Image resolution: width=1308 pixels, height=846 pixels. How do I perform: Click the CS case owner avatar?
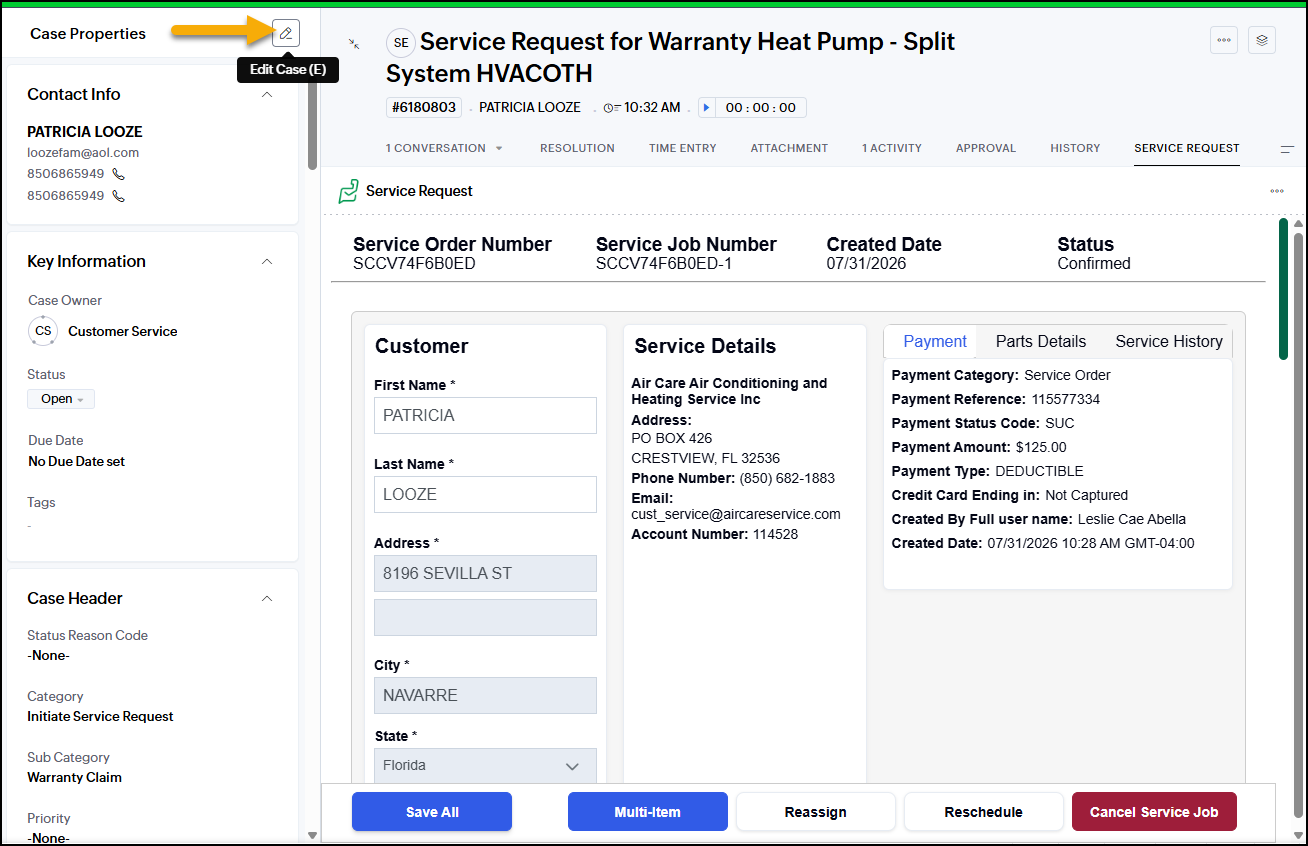(43, 331)
